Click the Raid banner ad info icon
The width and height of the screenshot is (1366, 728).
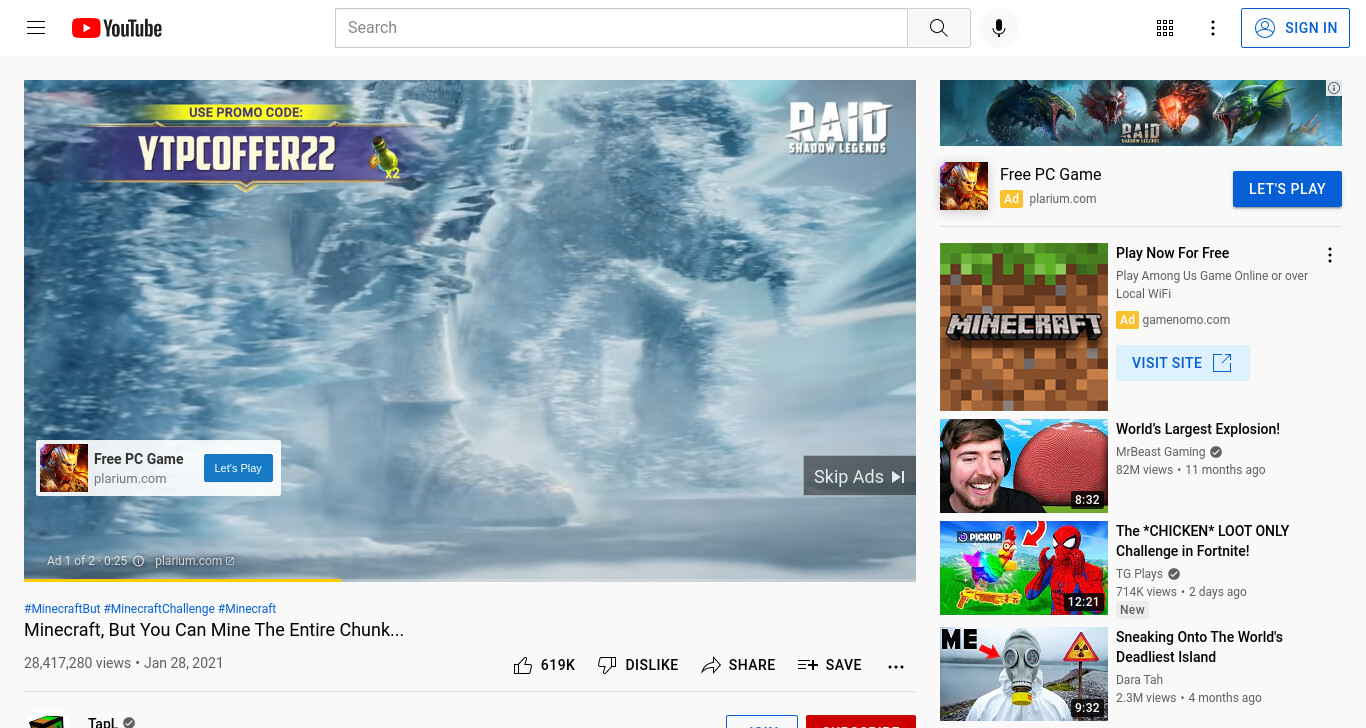click(1334, 88)
